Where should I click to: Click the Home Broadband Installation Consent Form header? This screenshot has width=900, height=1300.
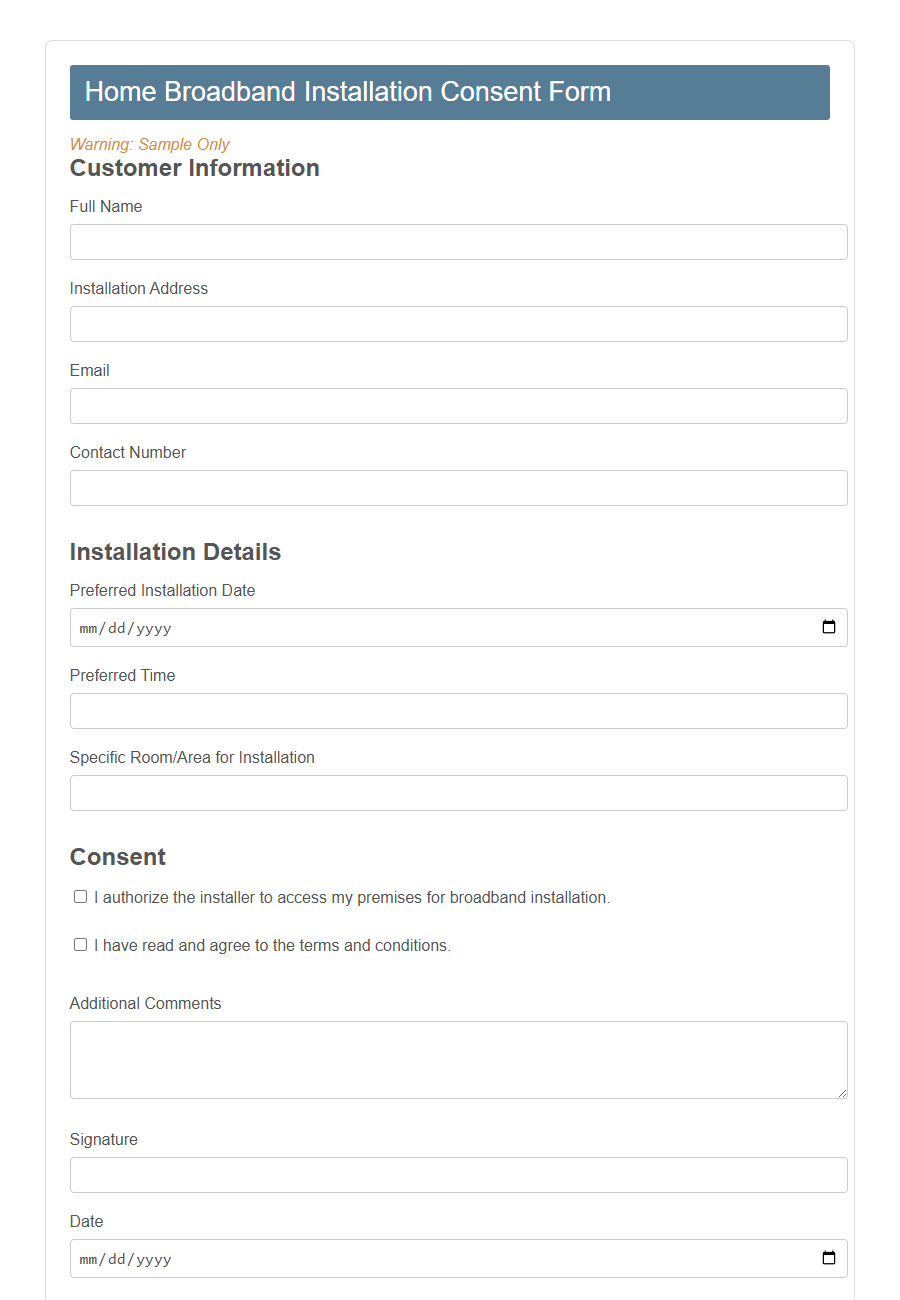point(348,91)
